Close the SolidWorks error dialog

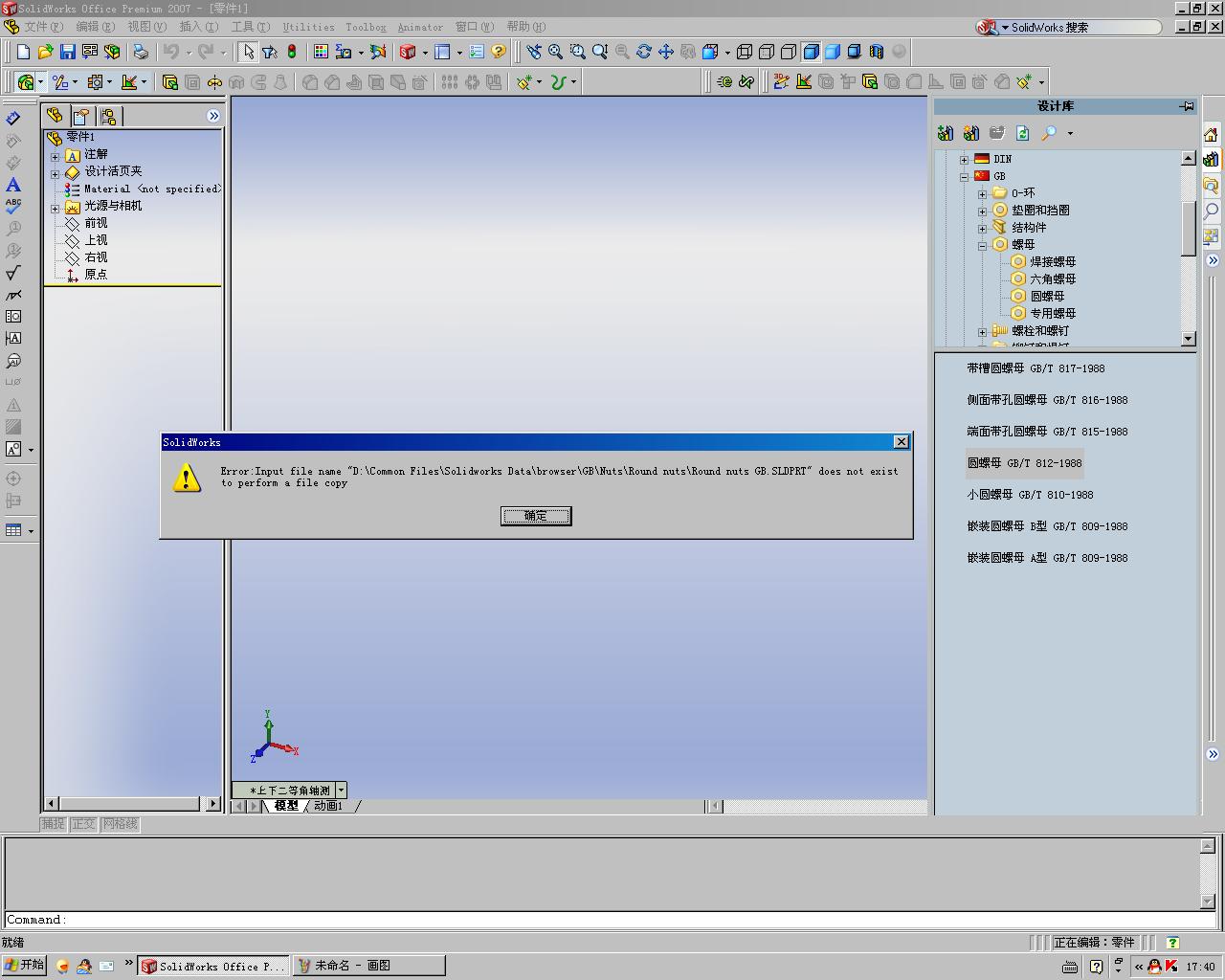[901, 442]
